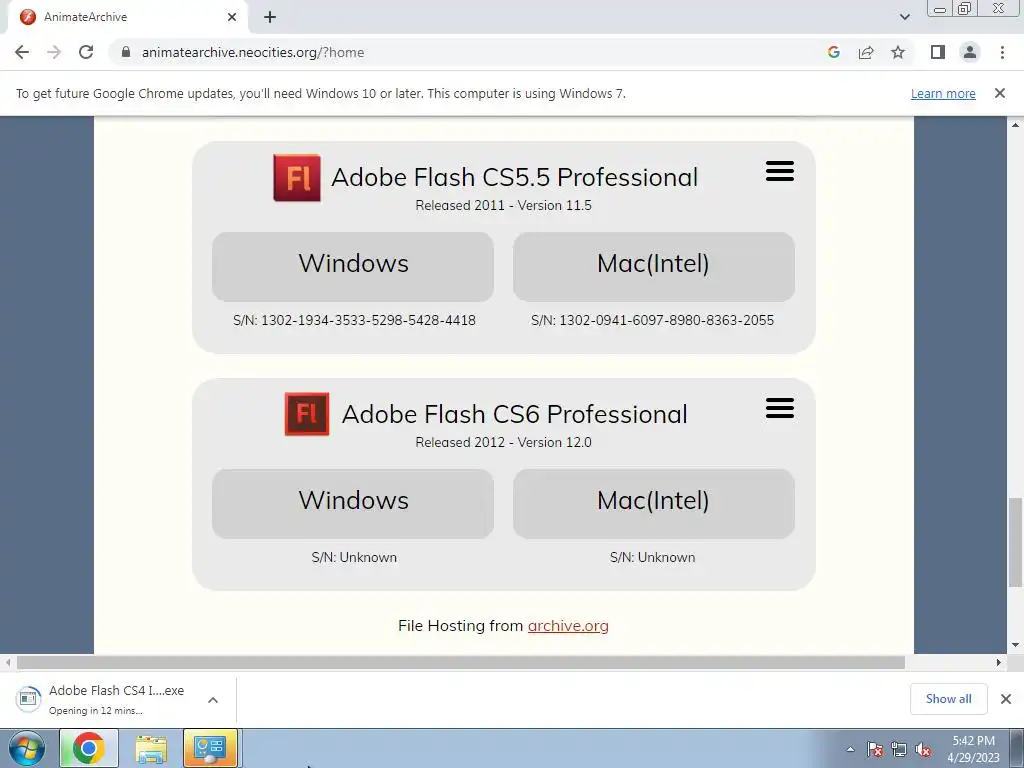Click the address bar URL
This screenshot has width=1024, height=768.
tap(253, 52)
